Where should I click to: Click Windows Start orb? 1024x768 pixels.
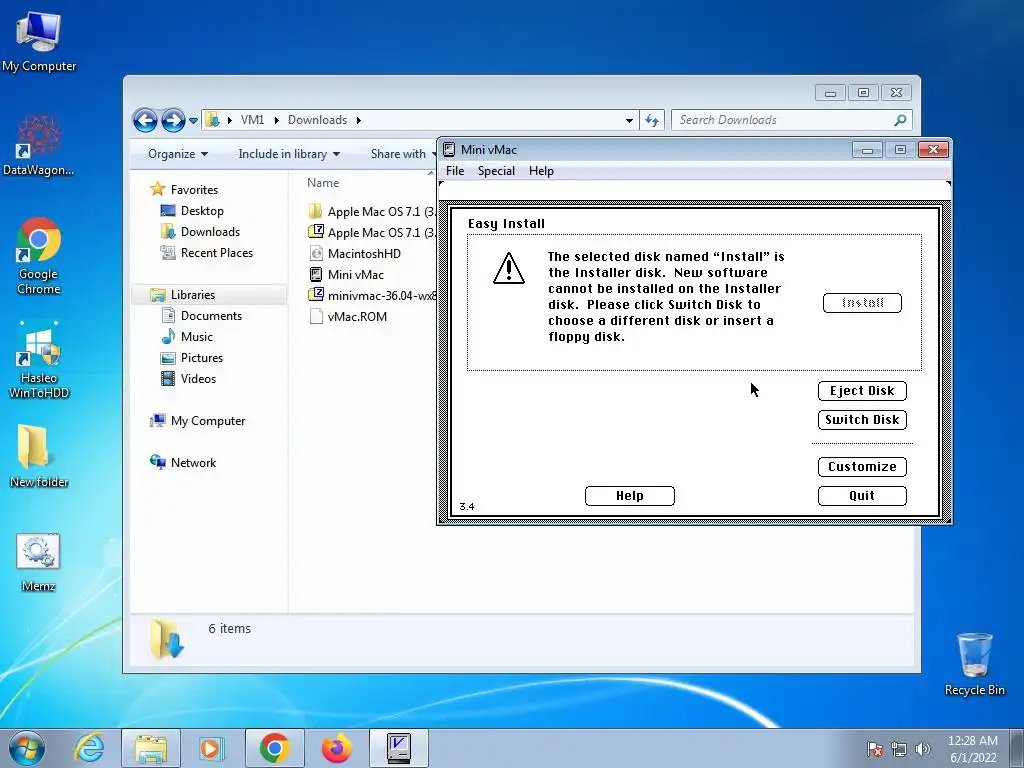click(x=26, y=748)
